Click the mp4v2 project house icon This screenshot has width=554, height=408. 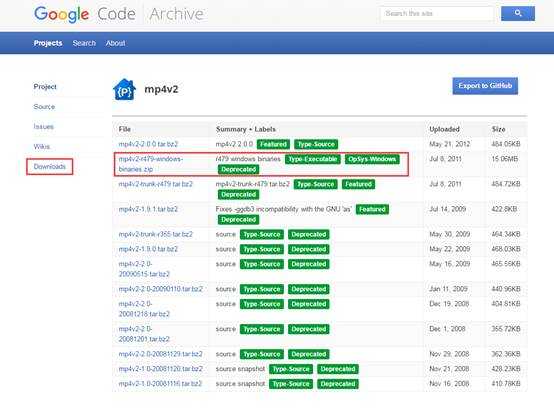(124, 89)
